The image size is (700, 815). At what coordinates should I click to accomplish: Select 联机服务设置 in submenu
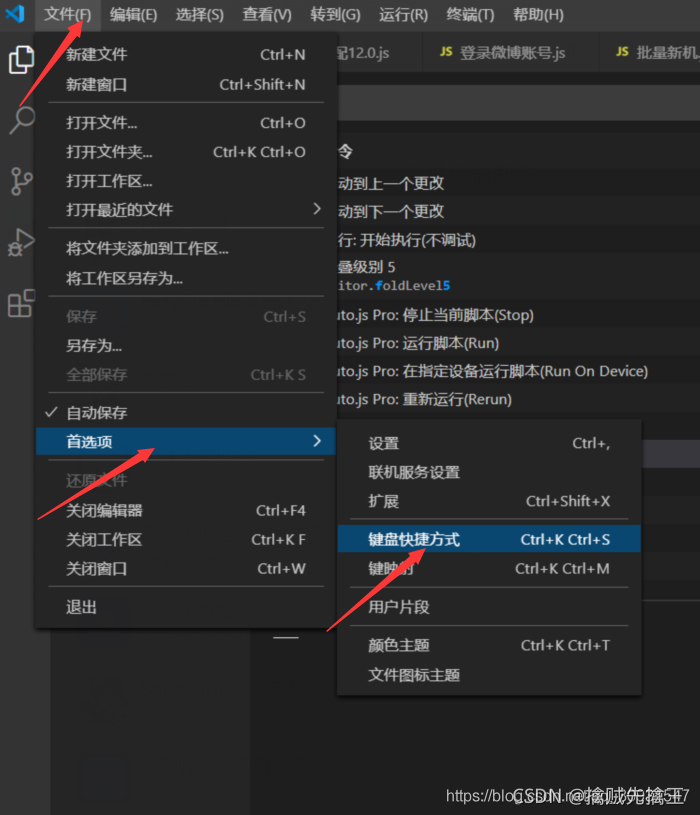[x=488, y=472]
